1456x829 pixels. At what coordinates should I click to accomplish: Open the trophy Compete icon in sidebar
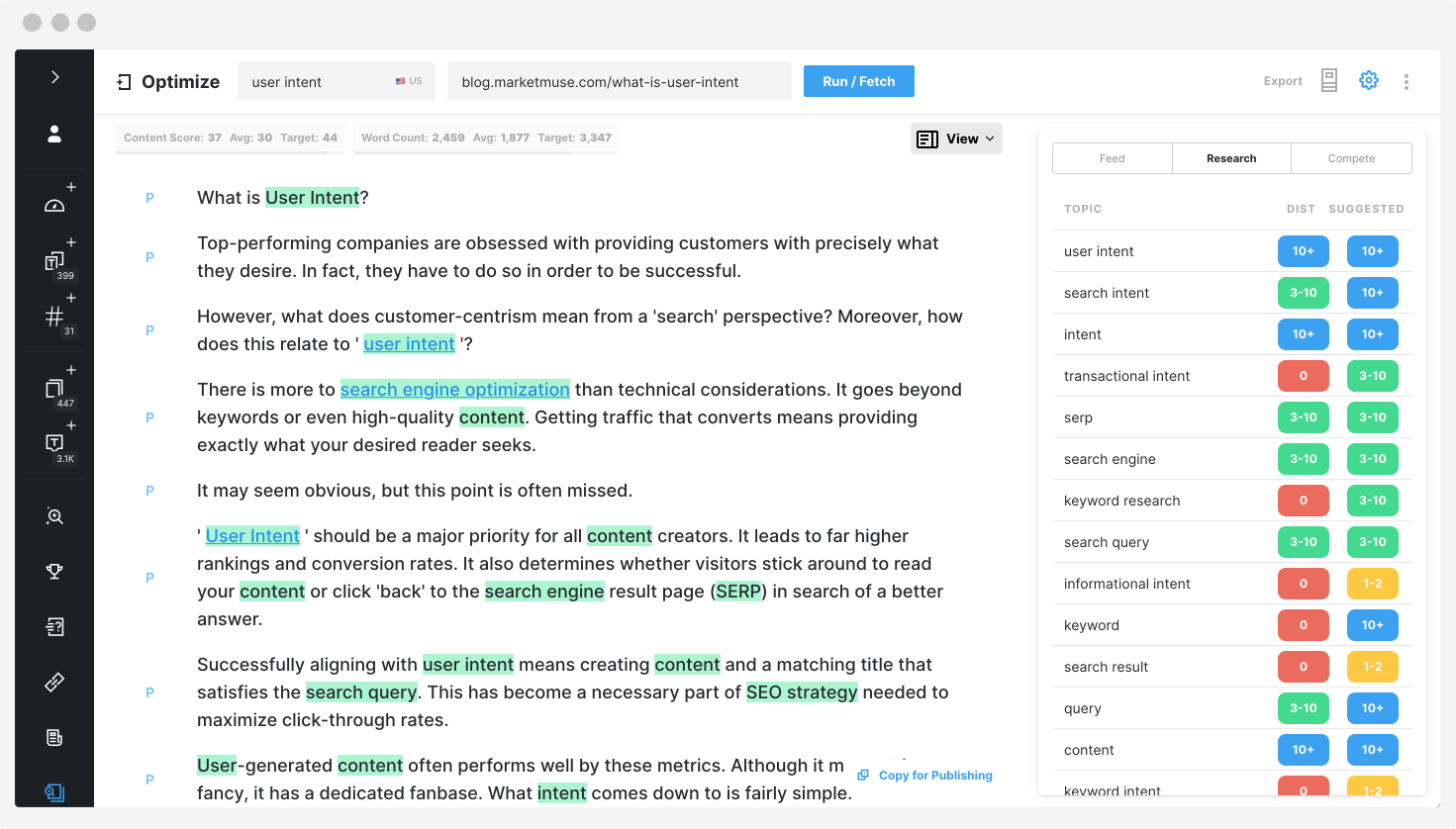(x=54, y=571)
